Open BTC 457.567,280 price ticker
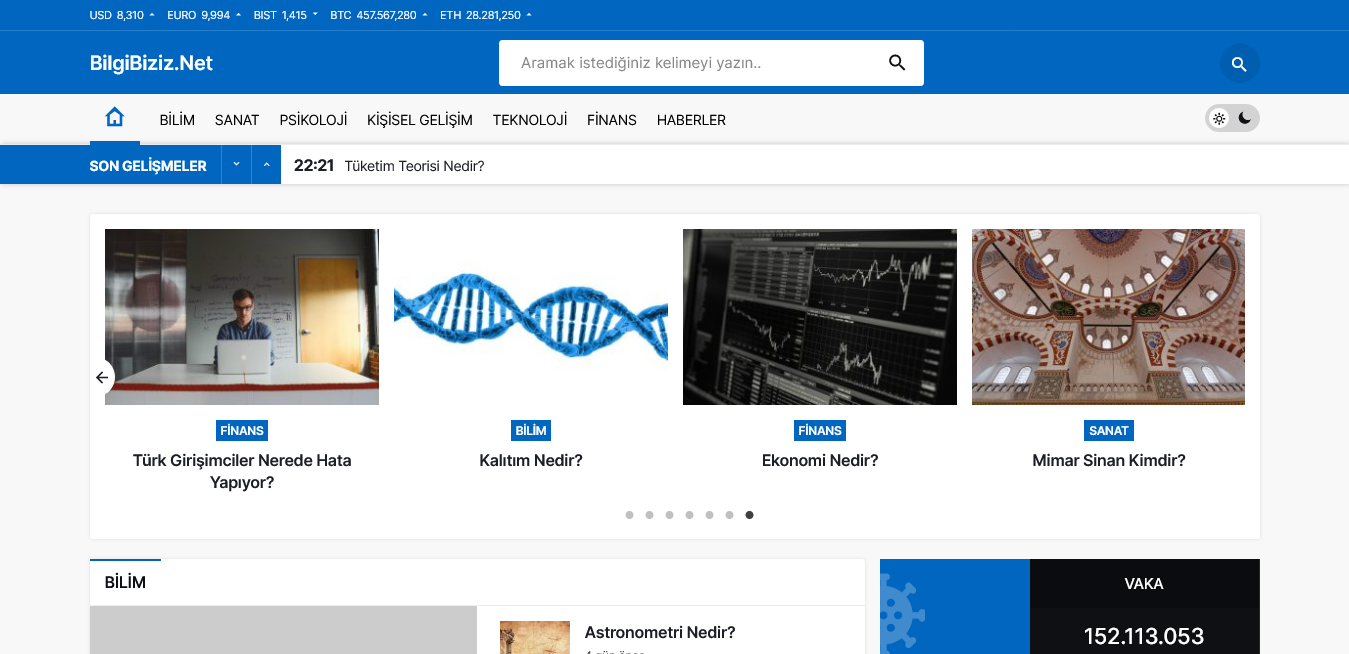The width and height of the screenshot is (1349, 654). [x=379, y=15]
